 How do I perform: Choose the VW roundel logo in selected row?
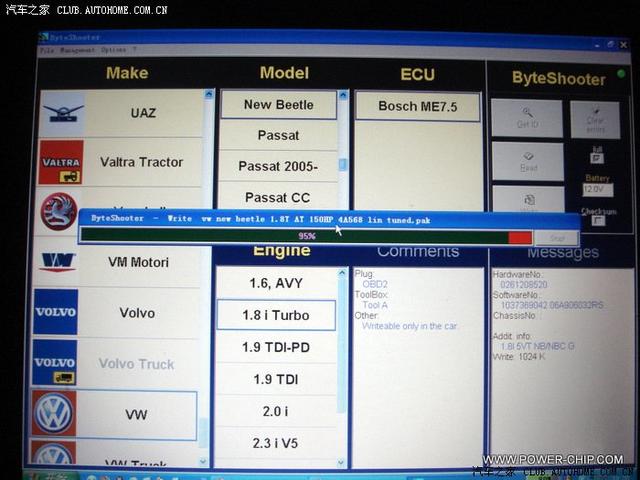54,413
